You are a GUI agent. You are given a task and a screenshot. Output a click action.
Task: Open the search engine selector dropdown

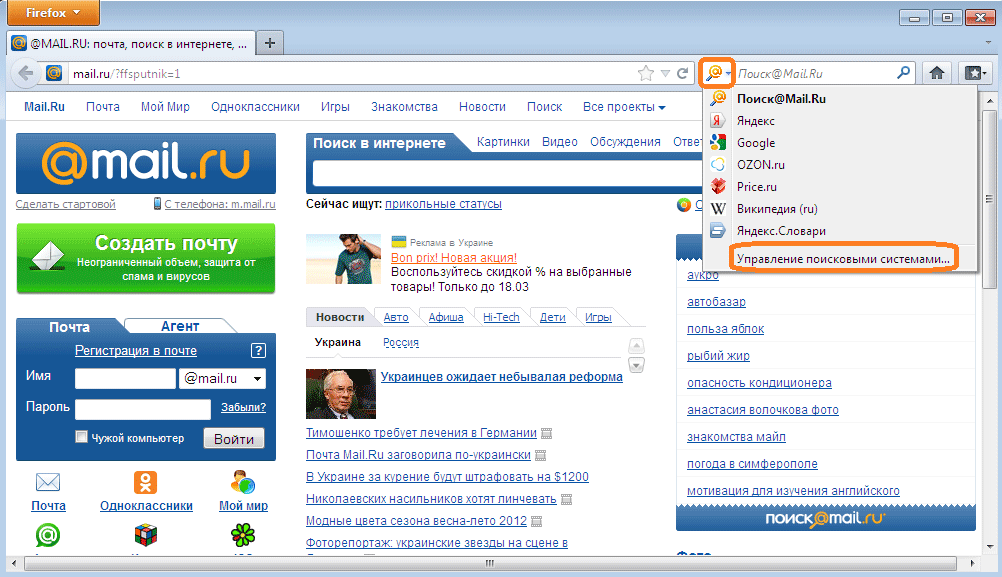point(718,73)
